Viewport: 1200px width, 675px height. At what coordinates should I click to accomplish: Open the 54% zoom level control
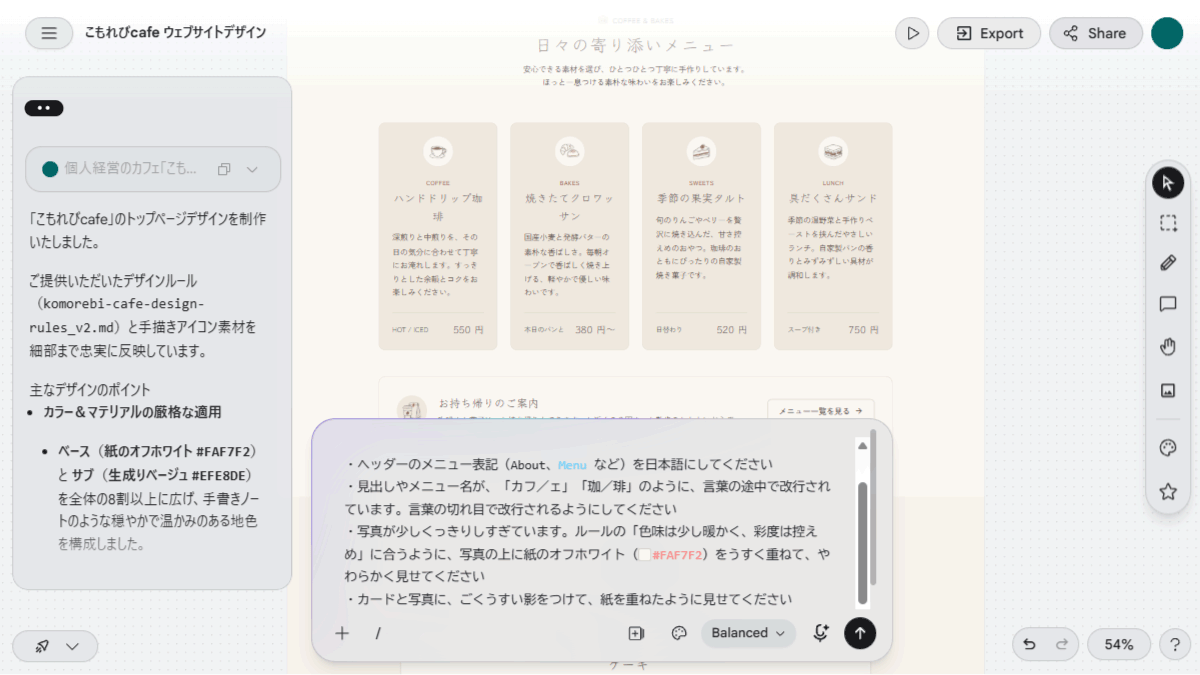tap(1119, 645)
